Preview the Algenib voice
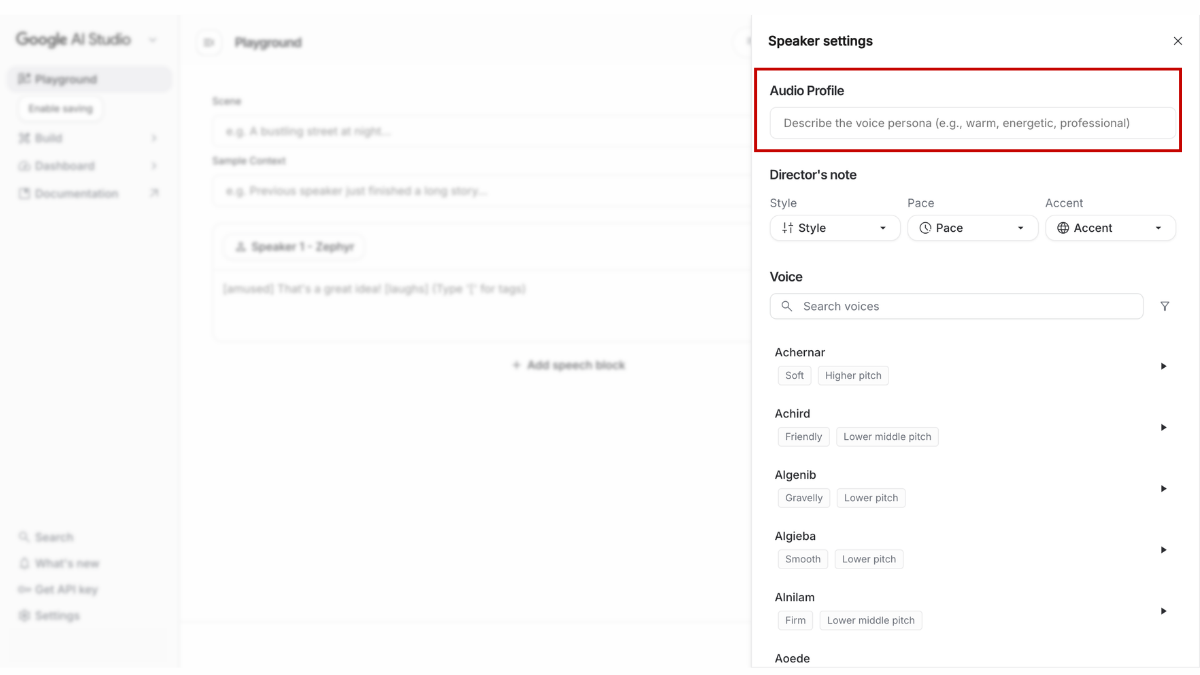The width and height of the screenshot is (1200, 675). 1163,488
